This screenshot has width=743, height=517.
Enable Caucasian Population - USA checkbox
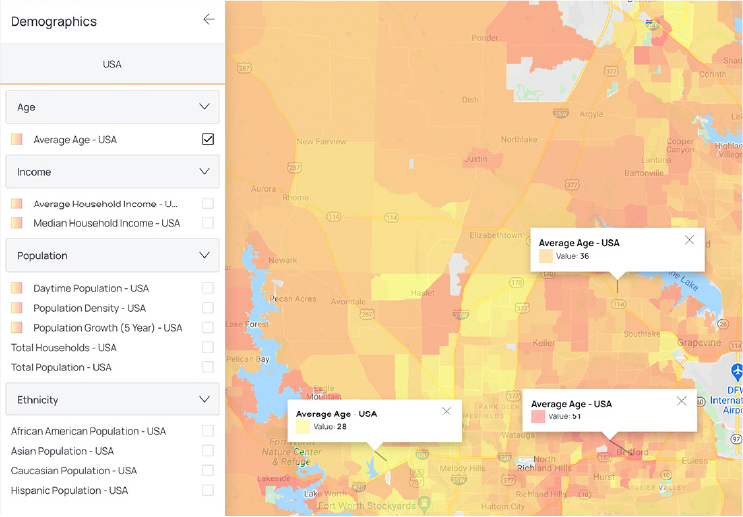point(208,470)
